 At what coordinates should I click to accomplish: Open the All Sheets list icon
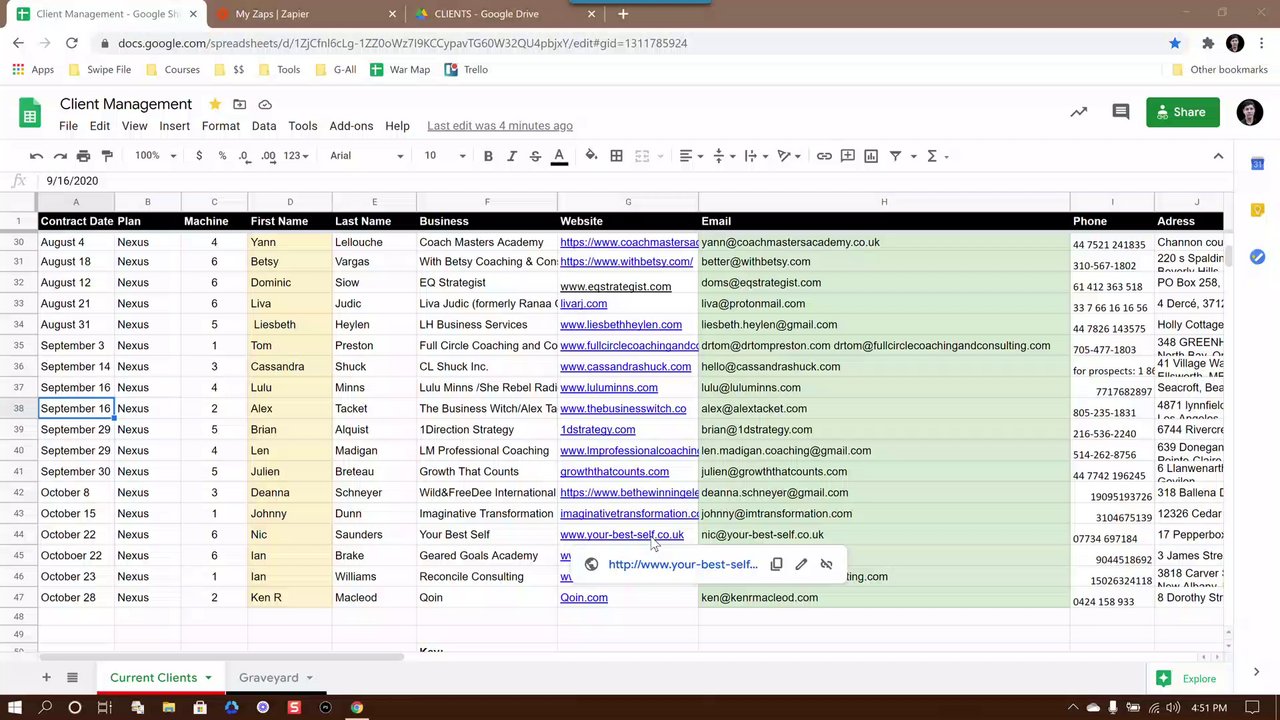point(72,678)
